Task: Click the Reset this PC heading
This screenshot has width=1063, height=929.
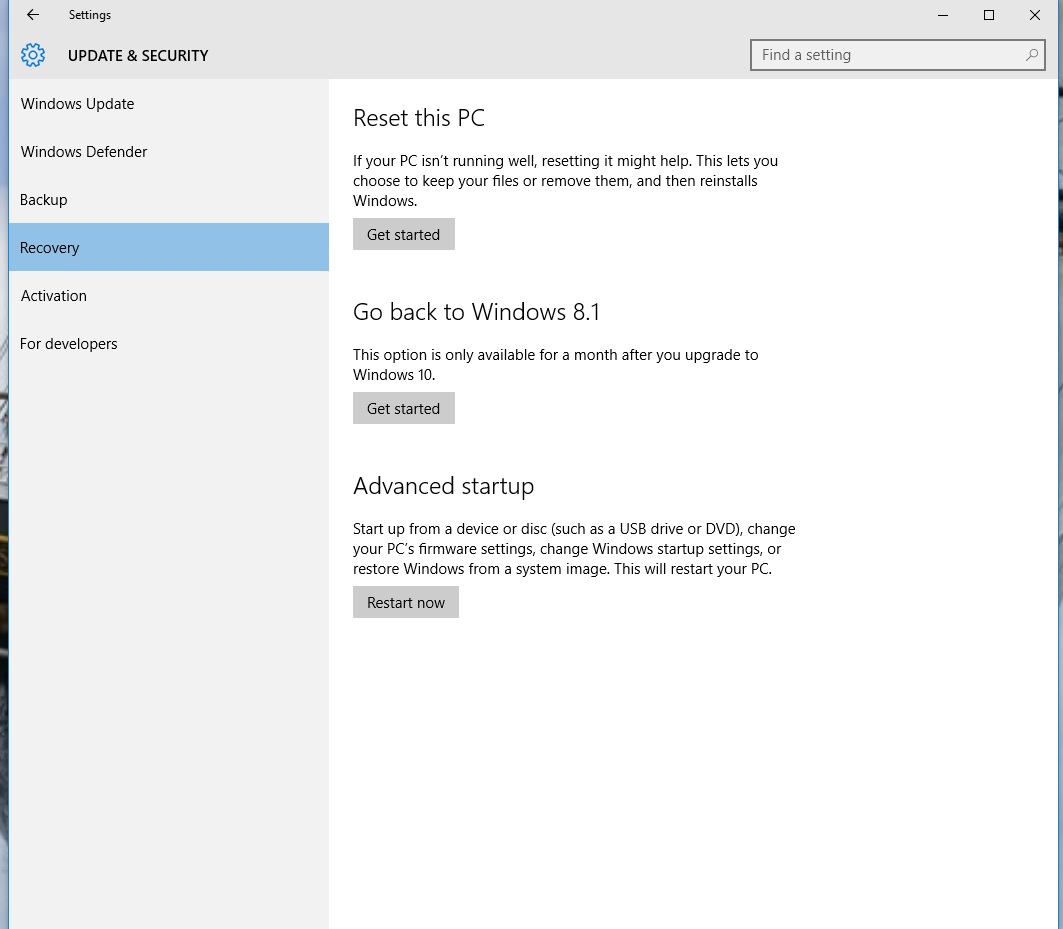Action: tap(419, 118)
